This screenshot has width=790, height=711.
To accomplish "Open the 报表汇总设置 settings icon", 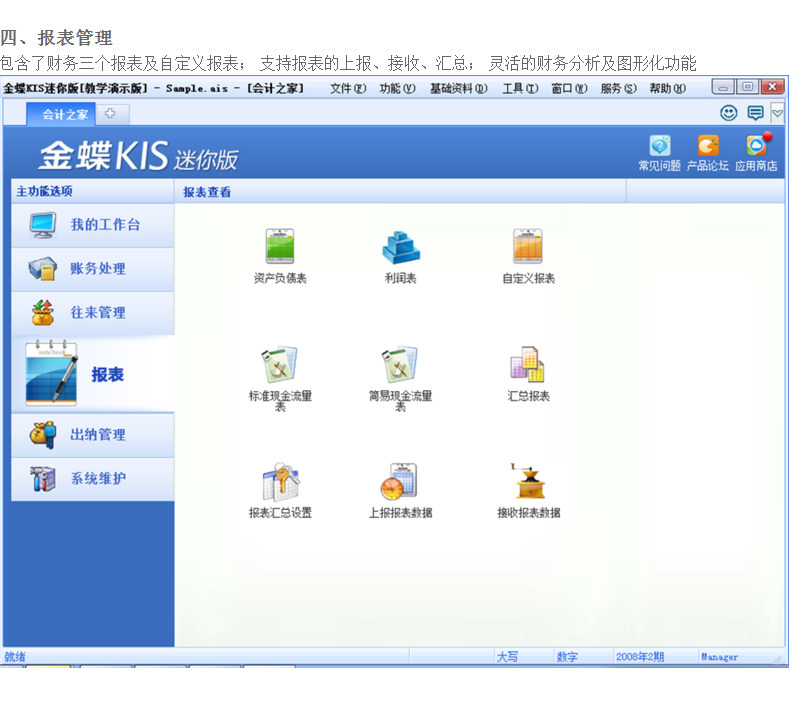I will [280, 482].
